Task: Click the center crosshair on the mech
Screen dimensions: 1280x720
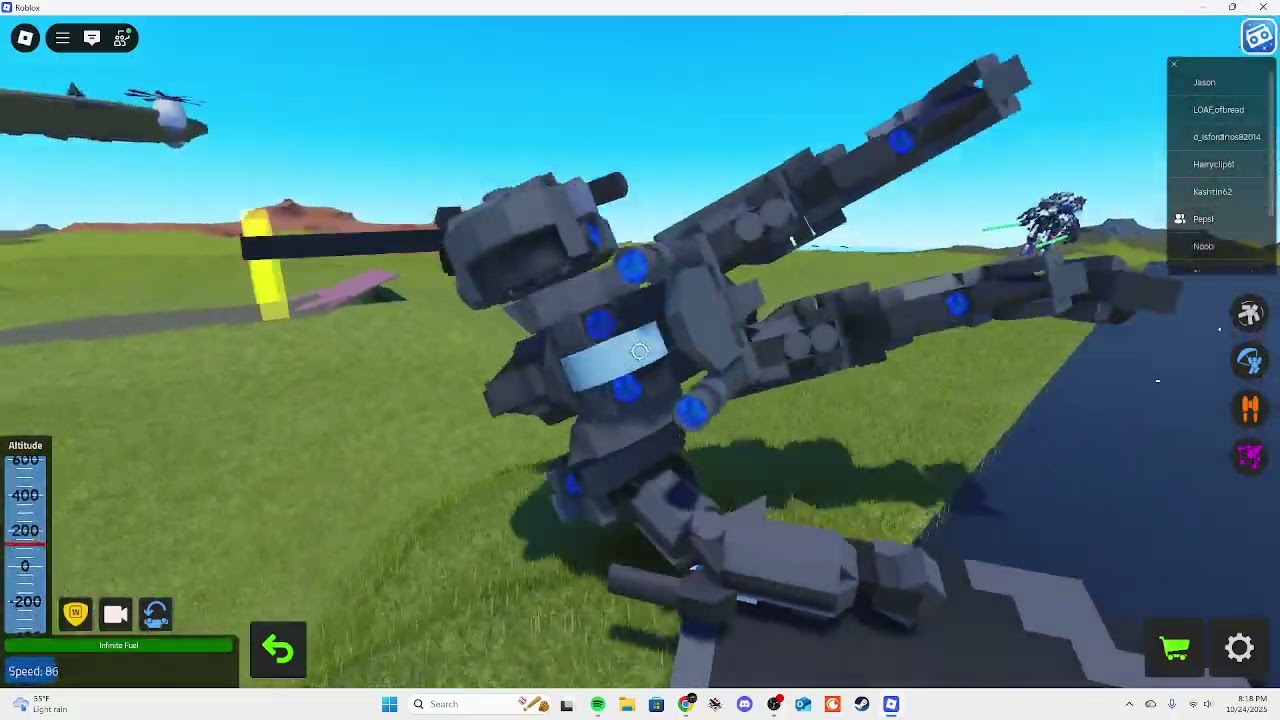Action: click(x=639, y=351)
